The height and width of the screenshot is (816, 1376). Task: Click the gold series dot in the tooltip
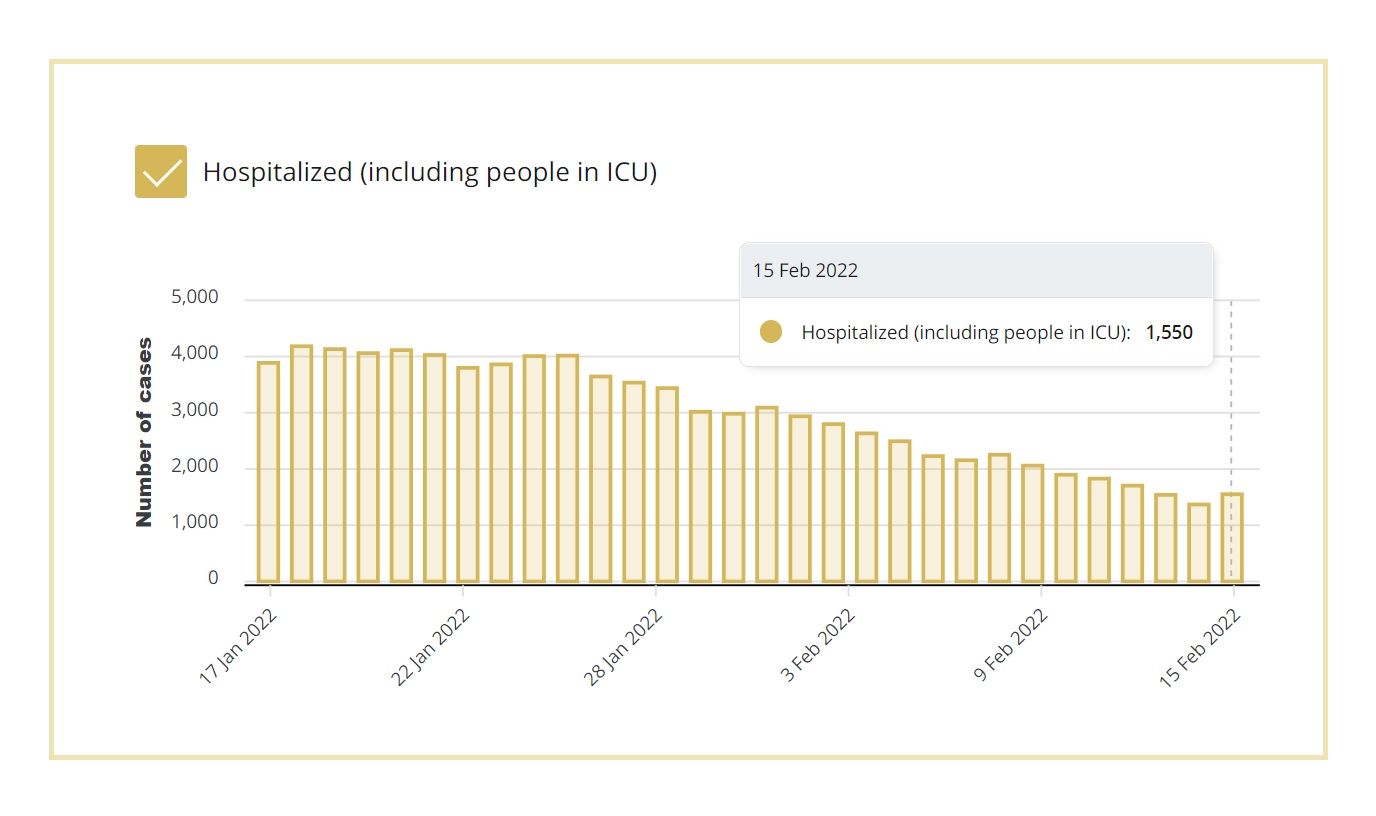pyautogui.click(x=771, y=332)
